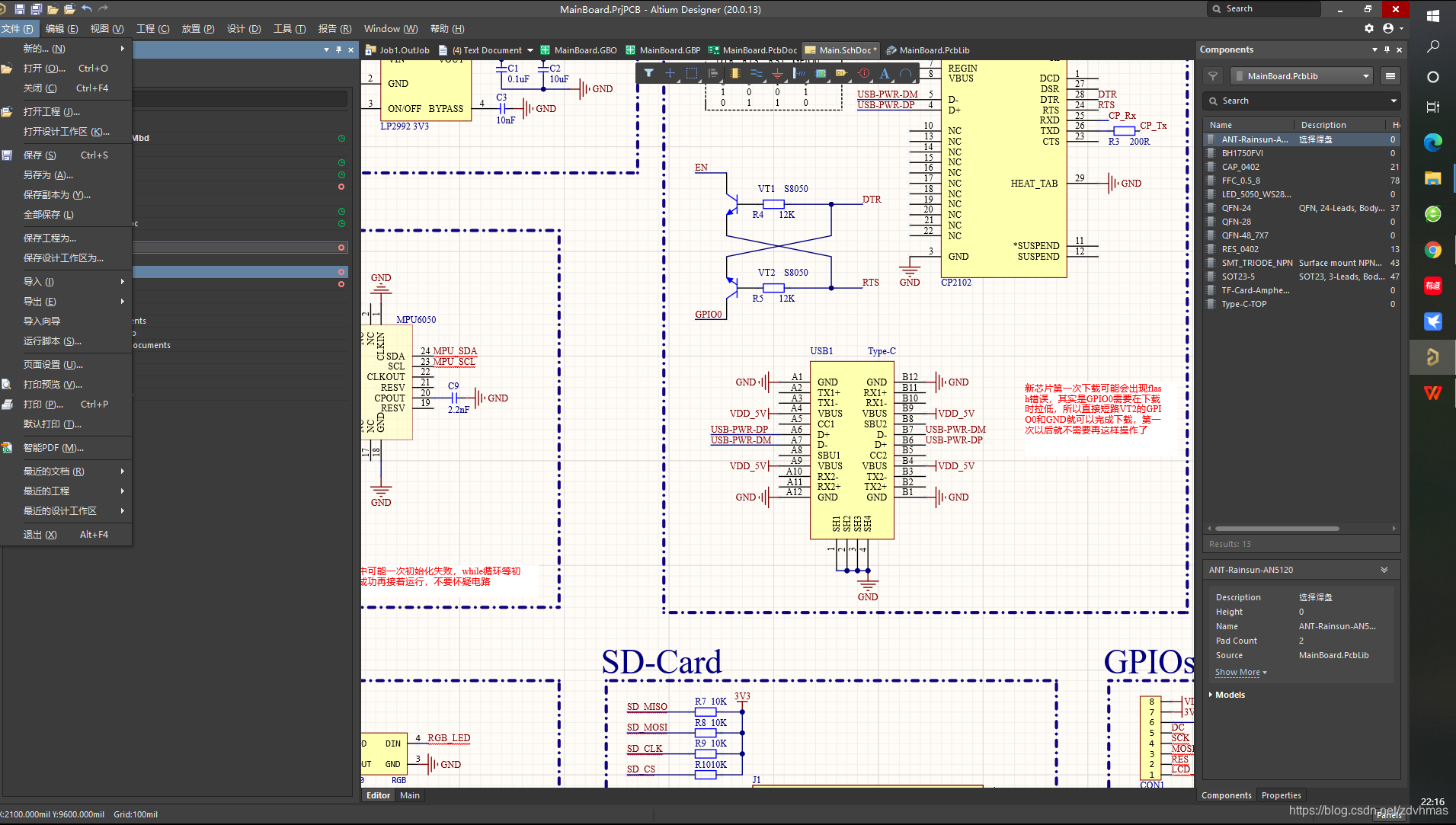Select the BH1750FVI component row

pyautogui.click(x=1301, y=153)
